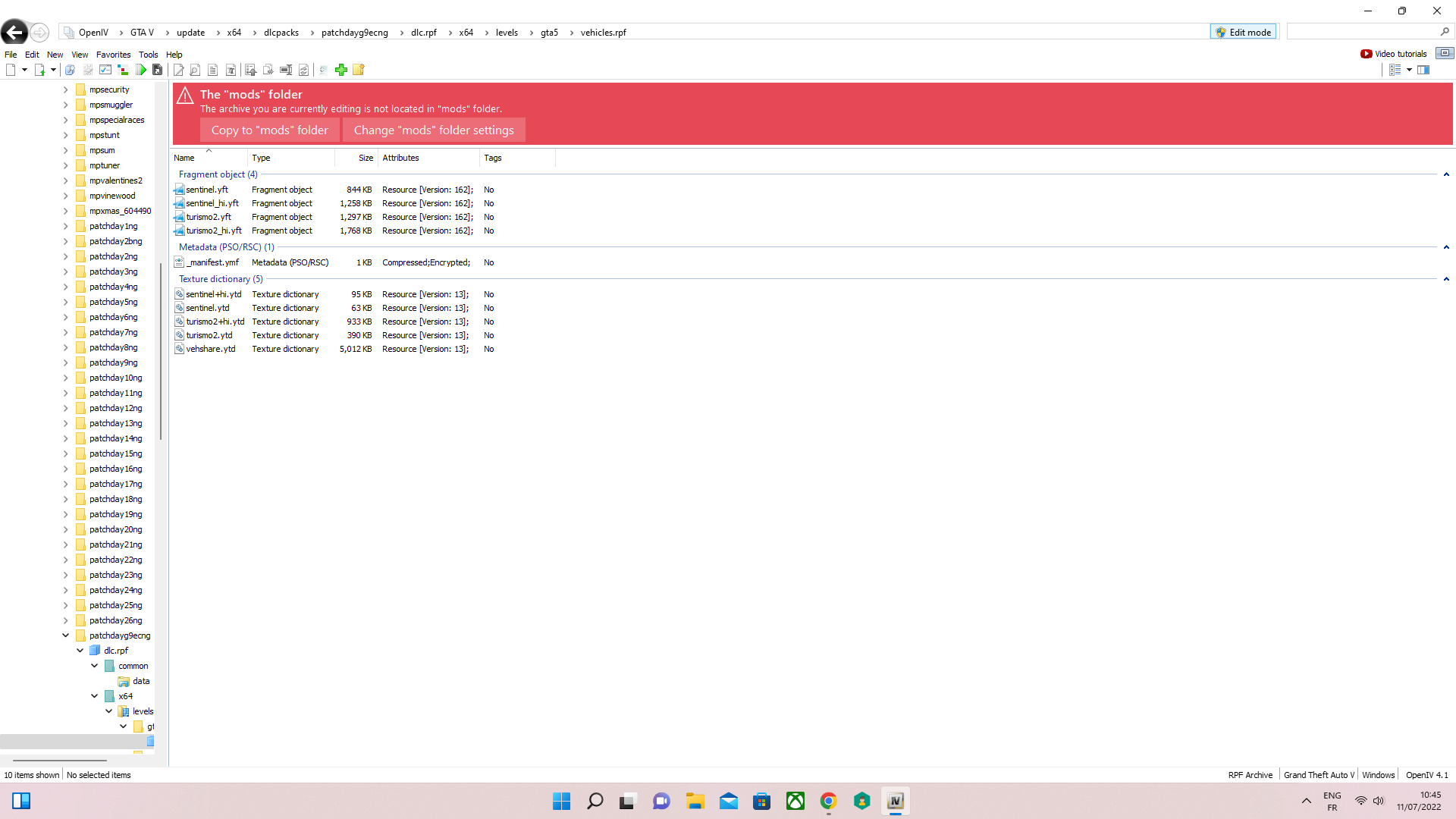This screenshot has width=1456, height=819.
Task: Select vehshare.ytd texture dictionary file
Action: (x=211, y=349)
